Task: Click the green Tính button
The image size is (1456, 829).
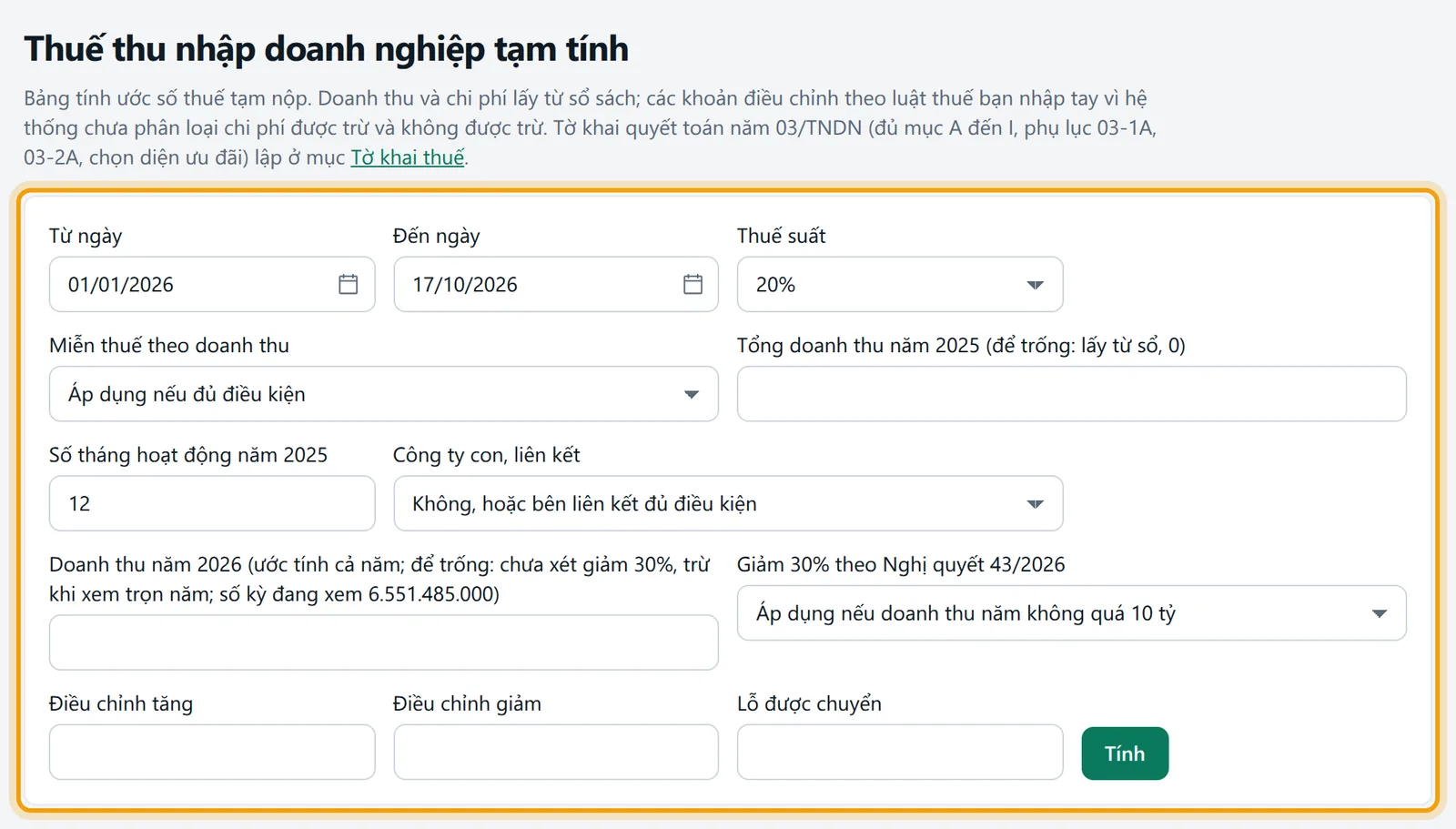Action: 1125,753
